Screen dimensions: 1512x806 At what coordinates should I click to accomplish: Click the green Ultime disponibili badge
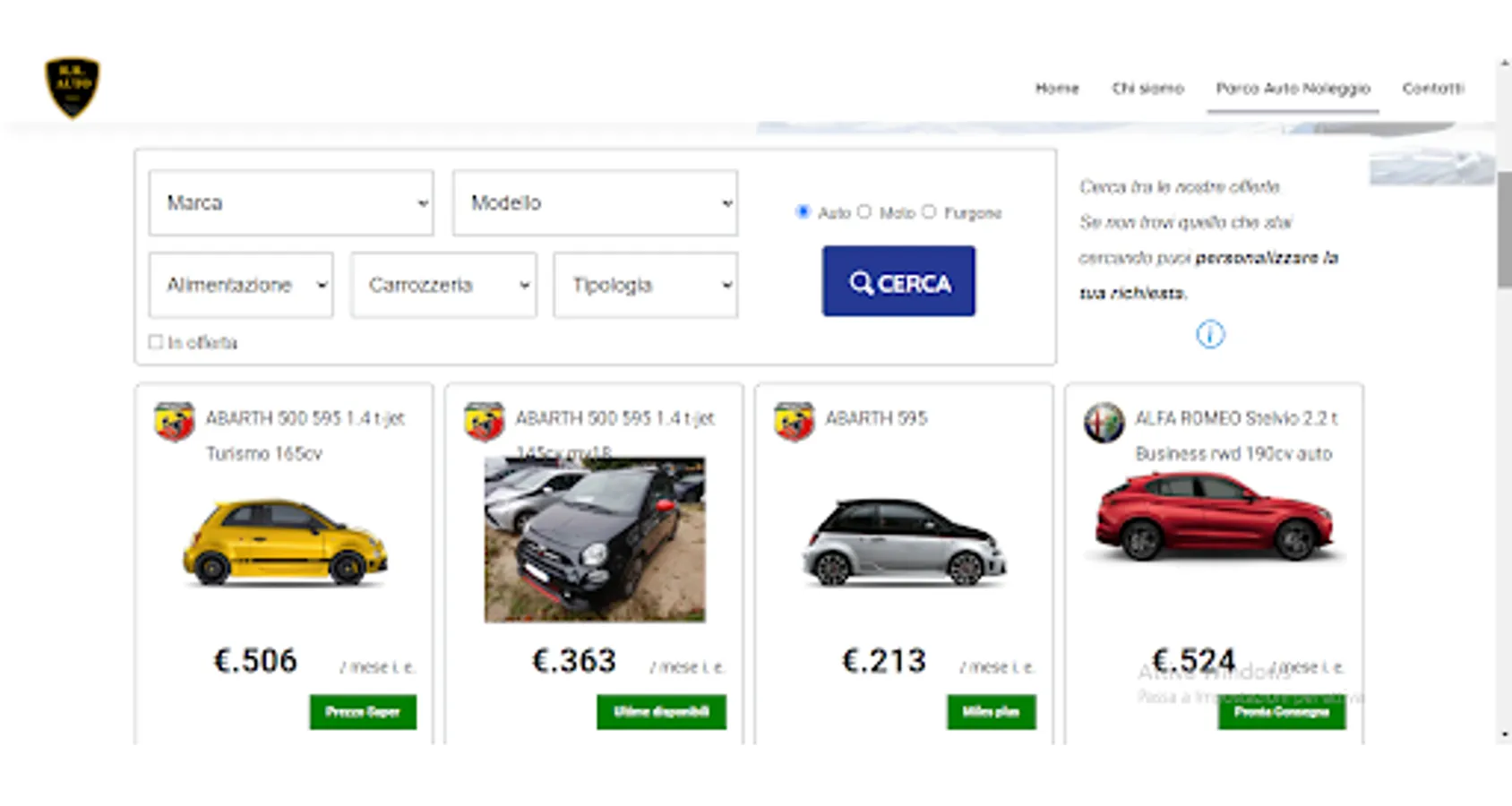coord(662,712)
